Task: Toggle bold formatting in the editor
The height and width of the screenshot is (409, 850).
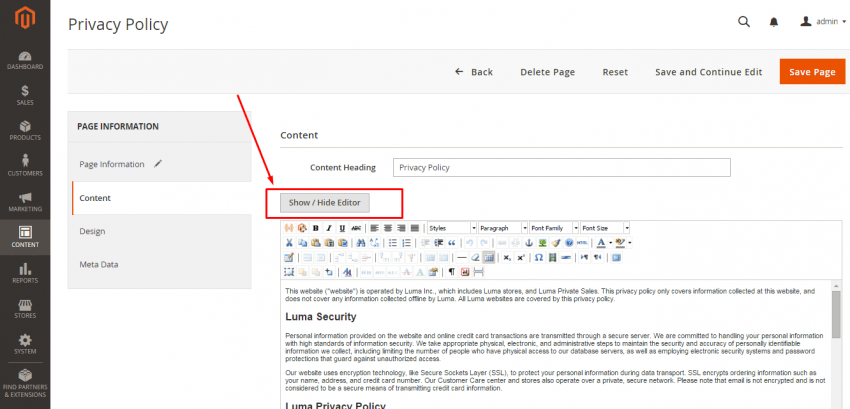Action: coord(315,228)
